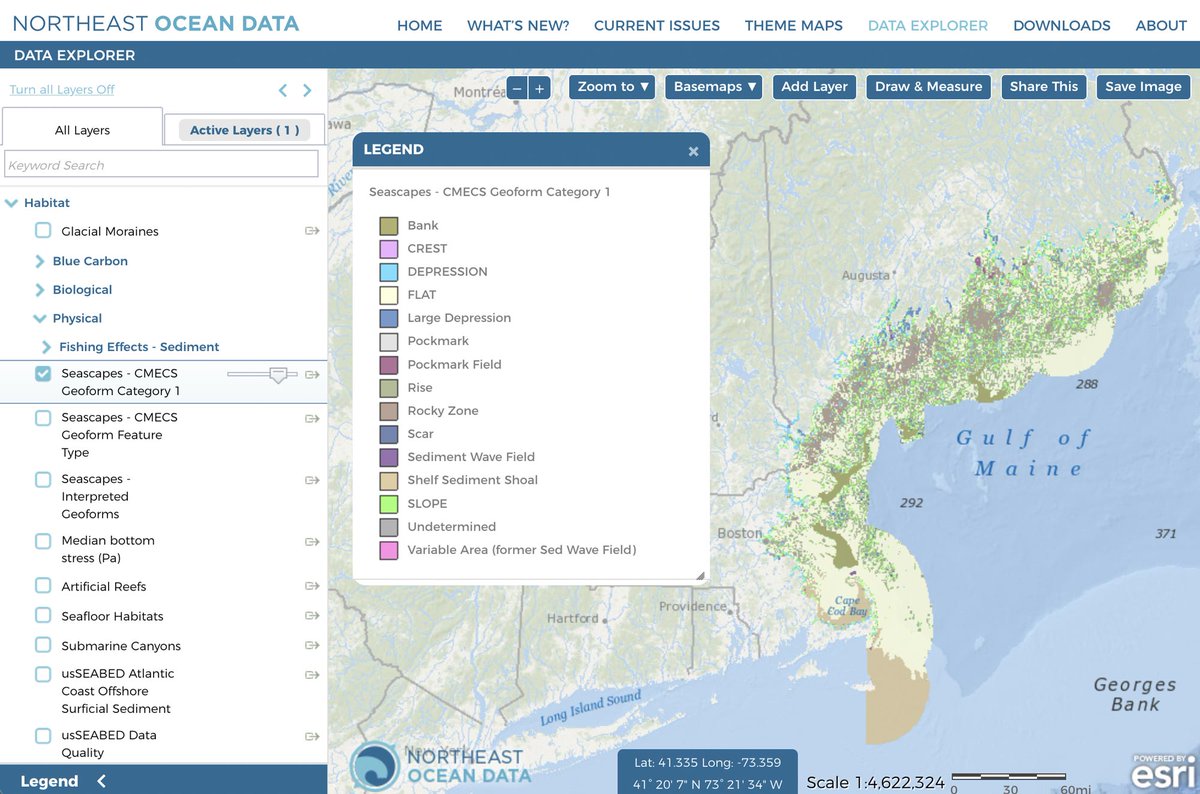Click the SLOPE legend color swatch

click(x=389, y=504)
